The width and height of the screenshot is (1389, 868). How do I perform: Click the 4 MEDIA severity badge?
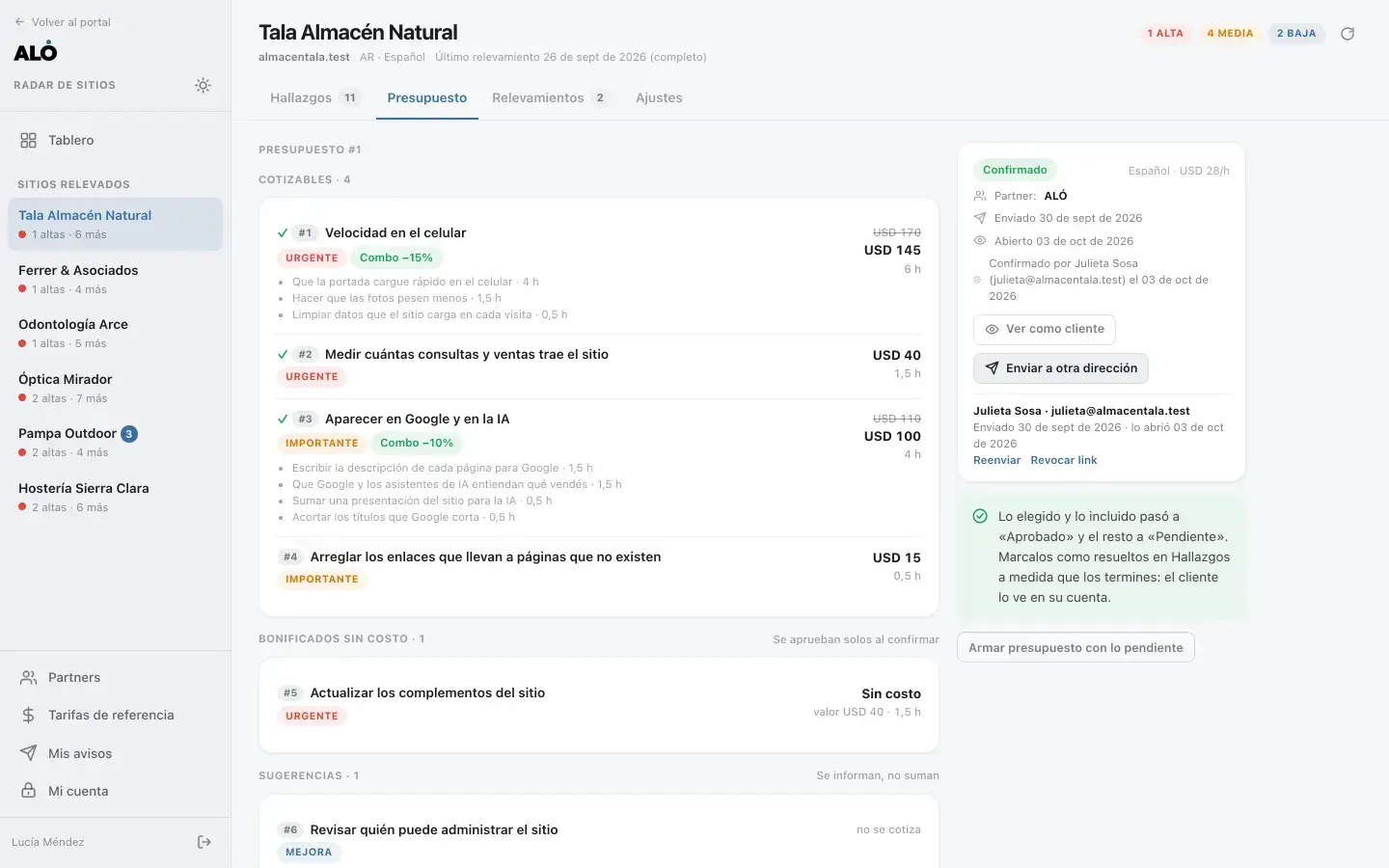(x=1230, y=34)
